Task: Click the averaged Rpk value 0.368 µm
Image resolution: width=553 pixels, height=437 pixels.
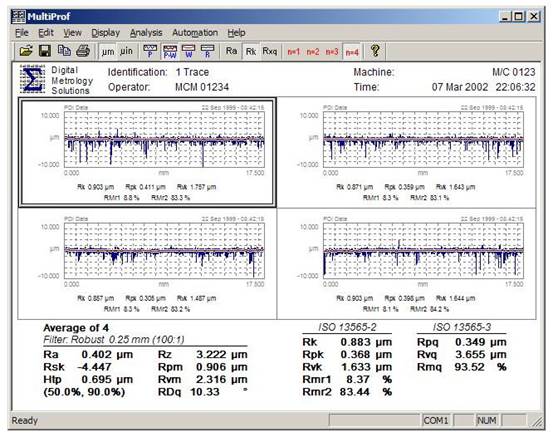Action: [366, 355]
